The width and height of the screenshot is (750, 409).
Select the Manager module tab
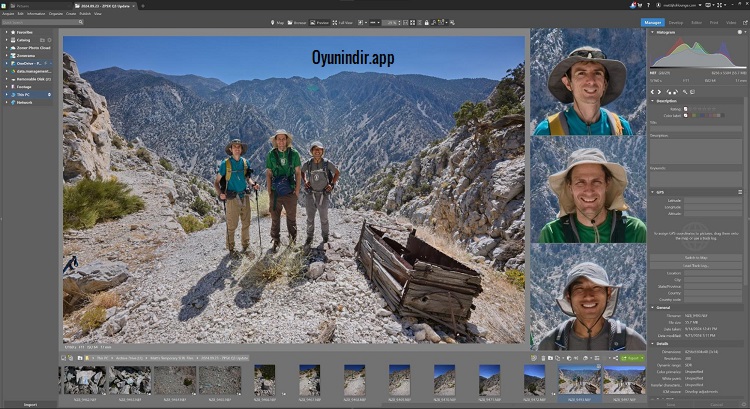(652, 22)
